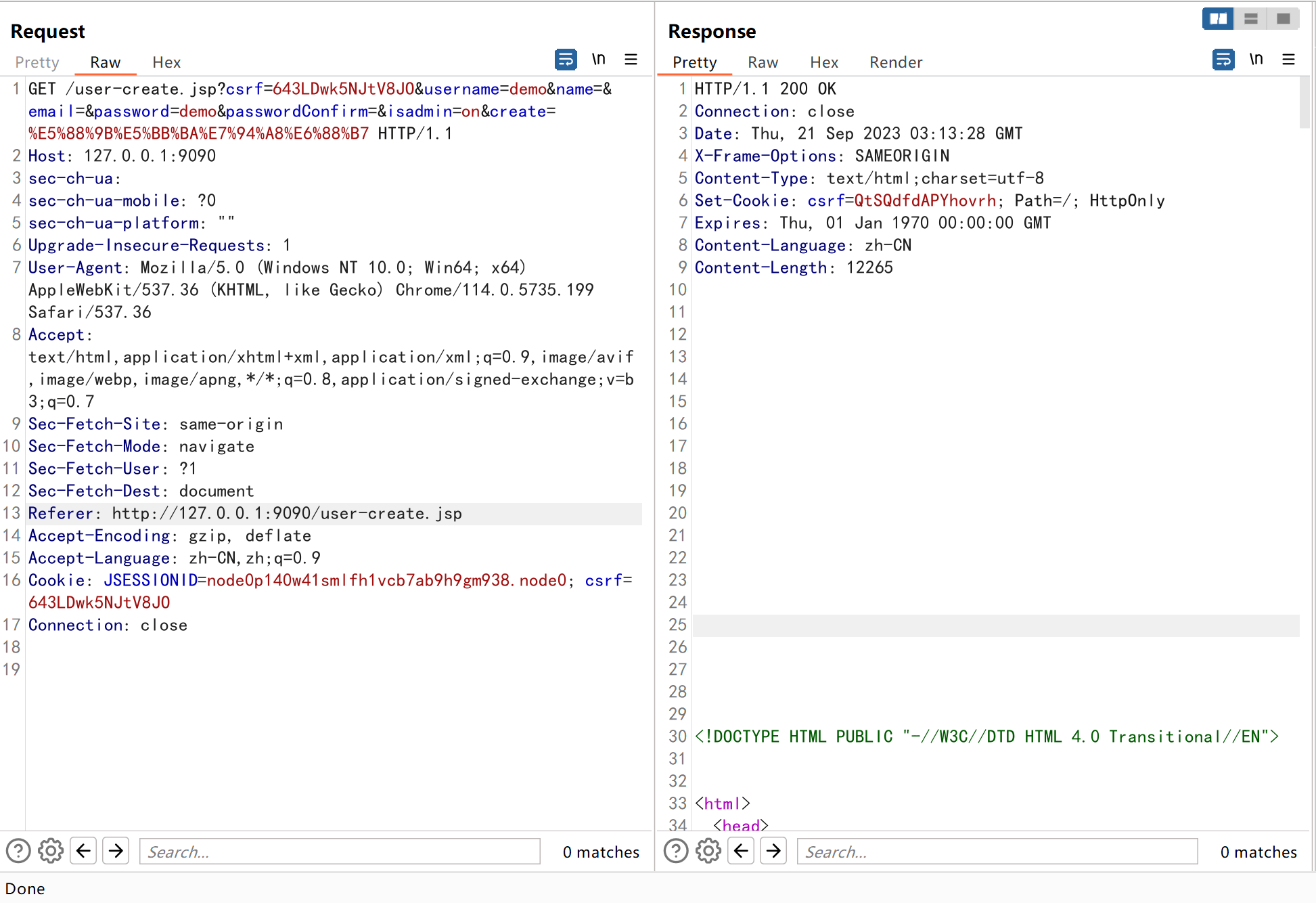Go to the next Request search match
Screen dimensions: 1316x903
click(116, 851)
